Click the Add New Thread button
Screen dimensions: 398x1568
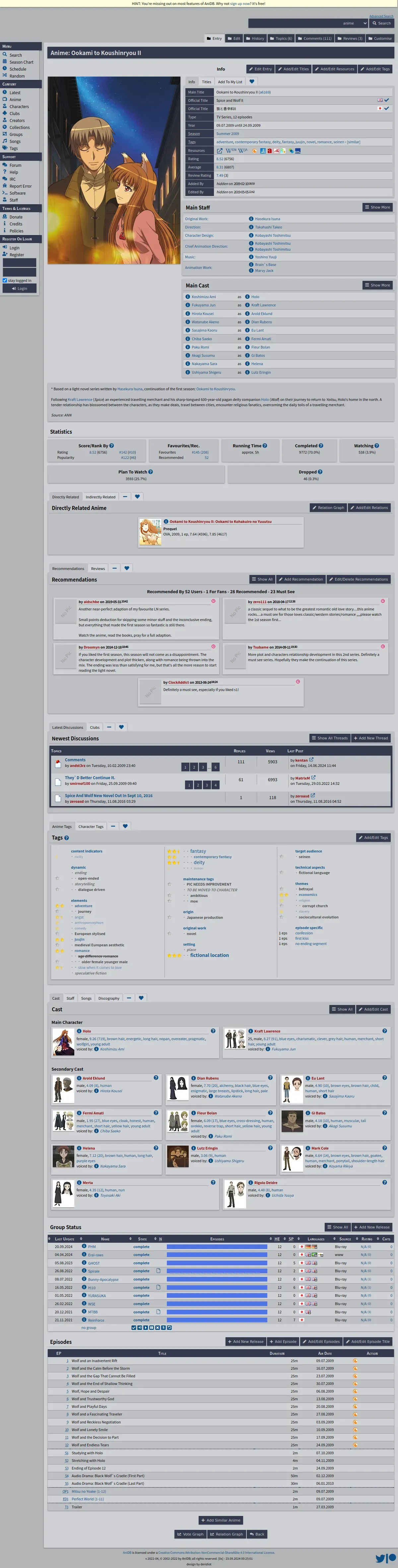tap(370, 738)
